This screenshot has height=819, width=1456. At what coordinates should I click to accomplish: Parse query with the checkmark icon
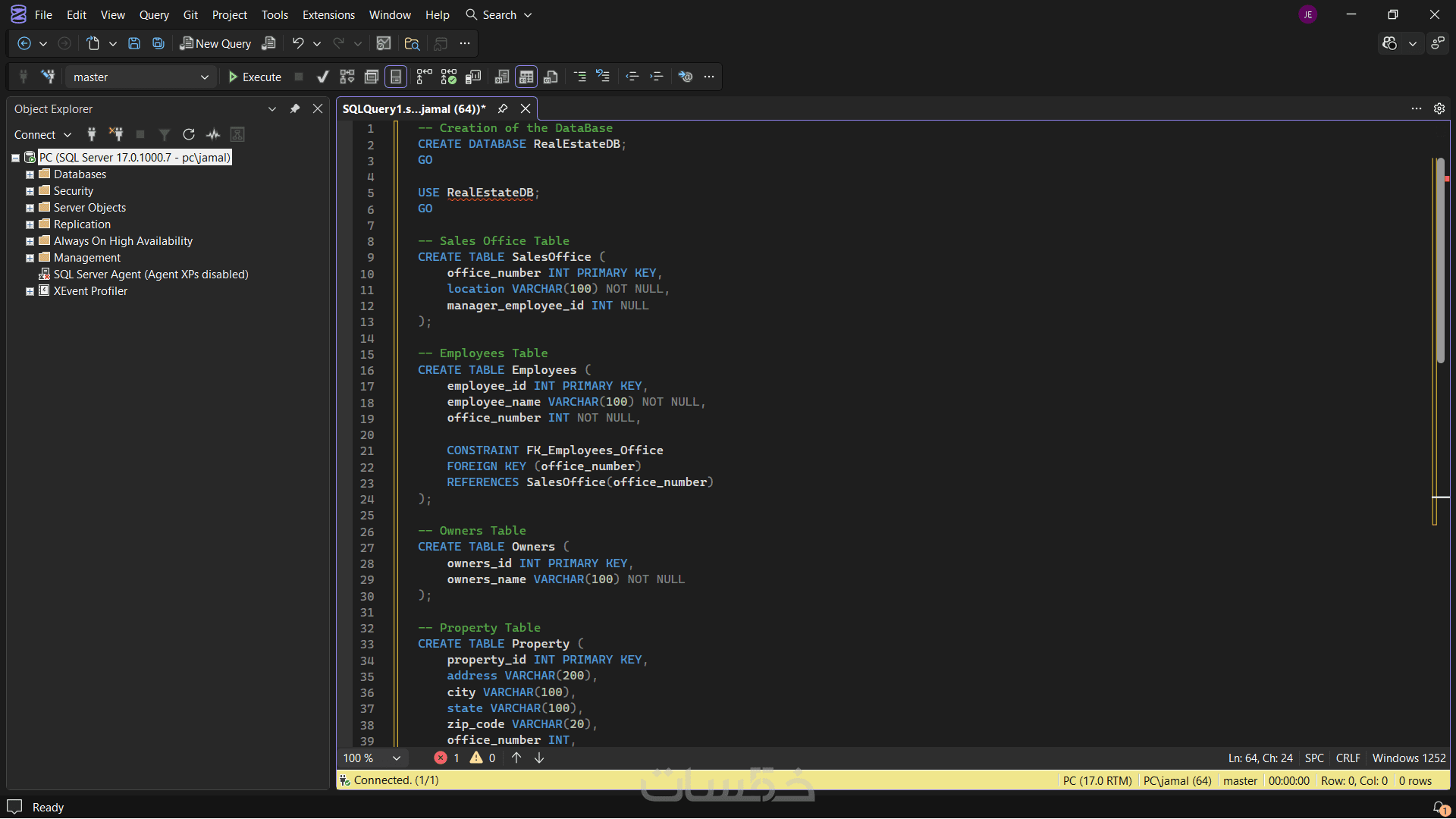(x=323, y=77)
